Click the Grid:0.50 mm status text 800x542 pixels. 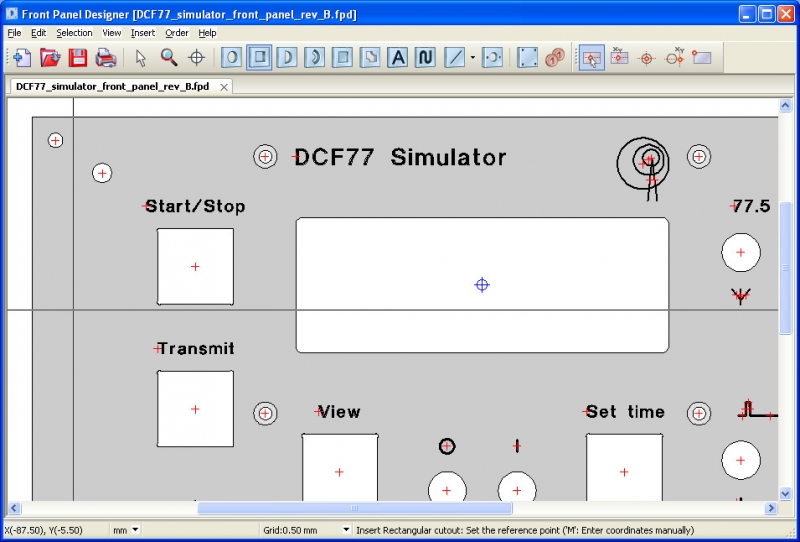pos(290,530)
